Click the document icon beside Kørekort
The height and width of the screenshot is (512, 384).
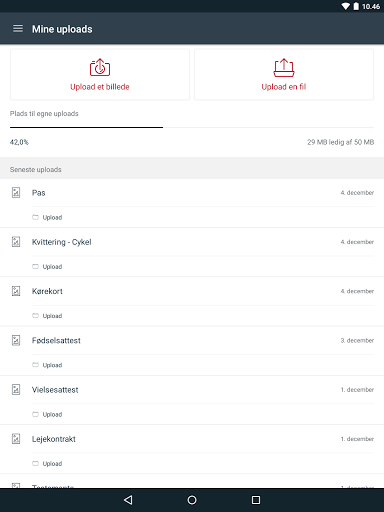[x=16, y=291]
